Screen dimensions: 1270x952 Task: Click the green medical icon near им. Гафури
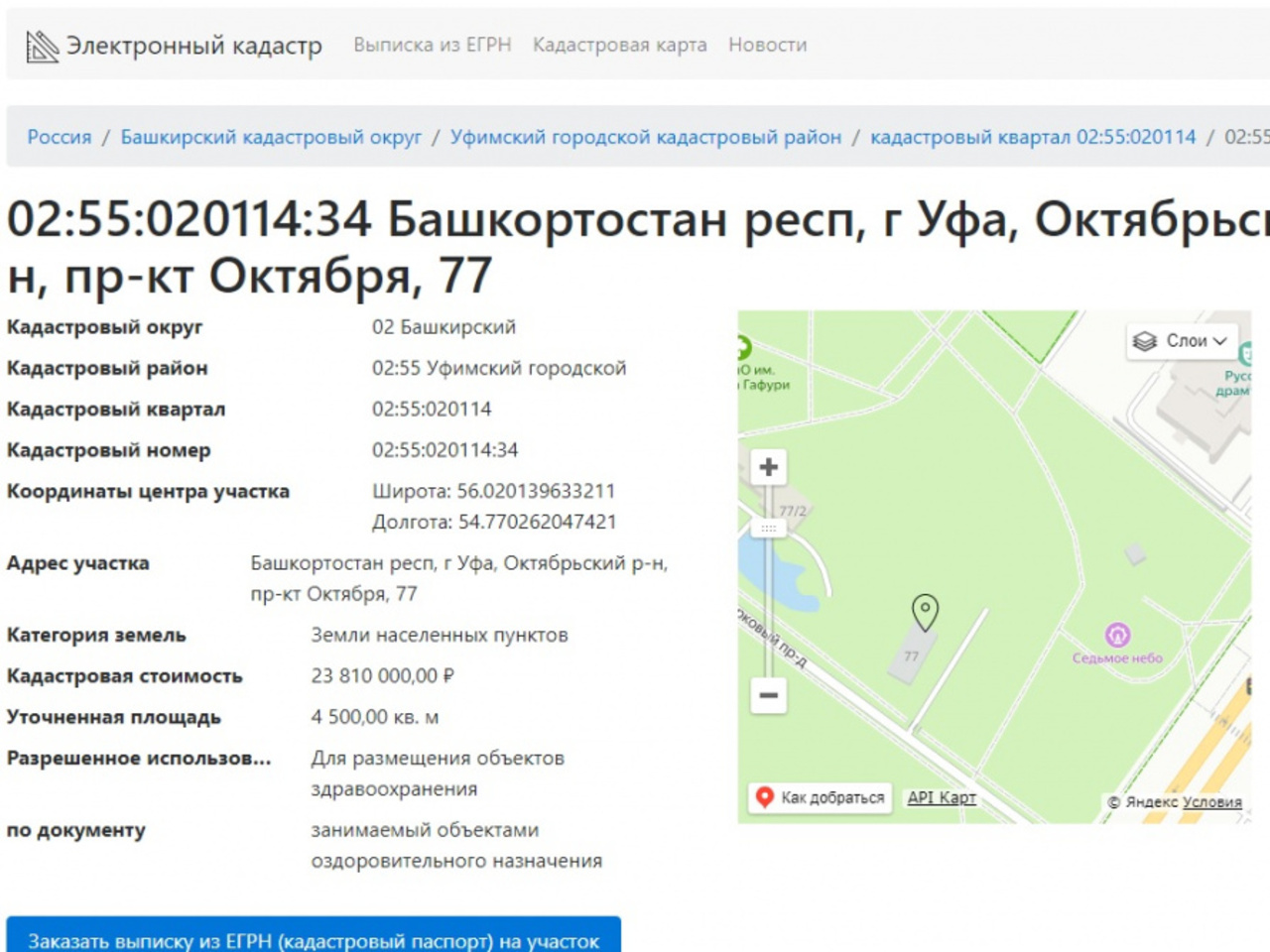tap(743, 348)
